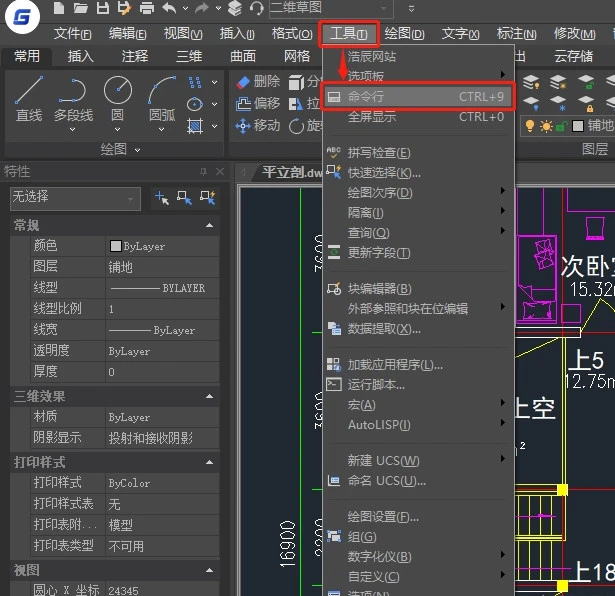Click the select objects icon in properties
The image size is (615, 596).
pyautogui.click(x=184, y=198)
